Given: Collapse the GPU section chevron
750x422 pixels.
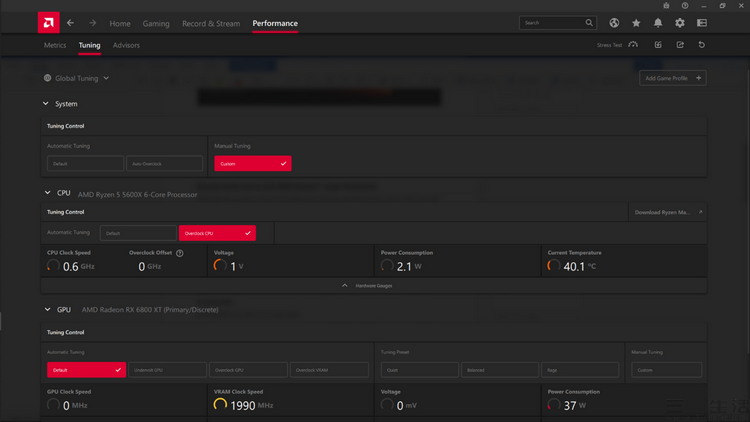Looking at the screenshot, I should click(x=47, y=310).
